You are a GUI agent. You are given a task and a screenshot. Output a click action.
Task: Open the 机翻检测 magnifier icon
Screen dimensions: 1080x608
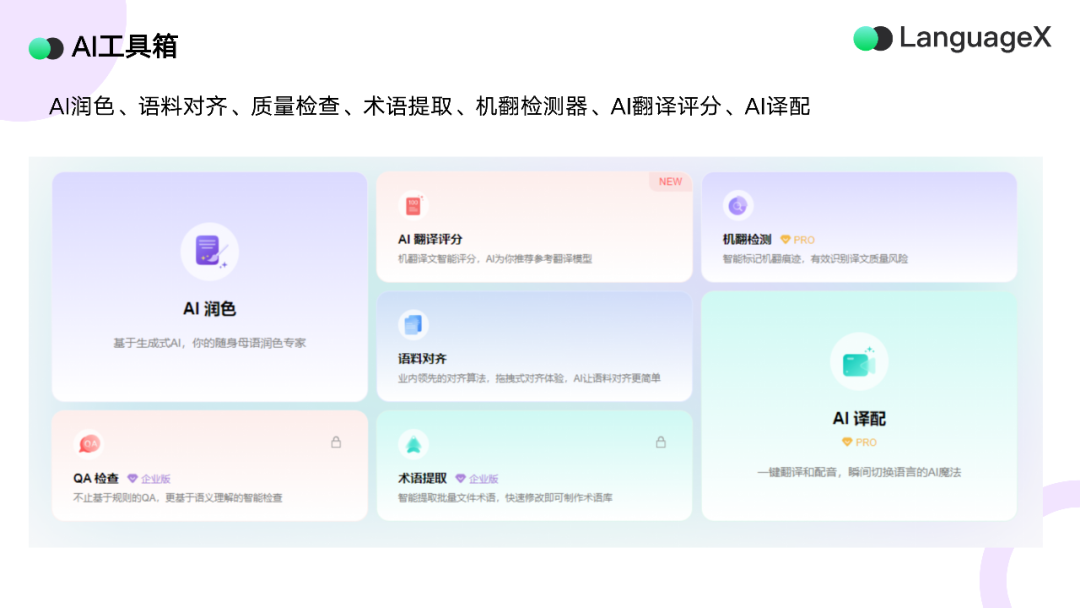738,204
